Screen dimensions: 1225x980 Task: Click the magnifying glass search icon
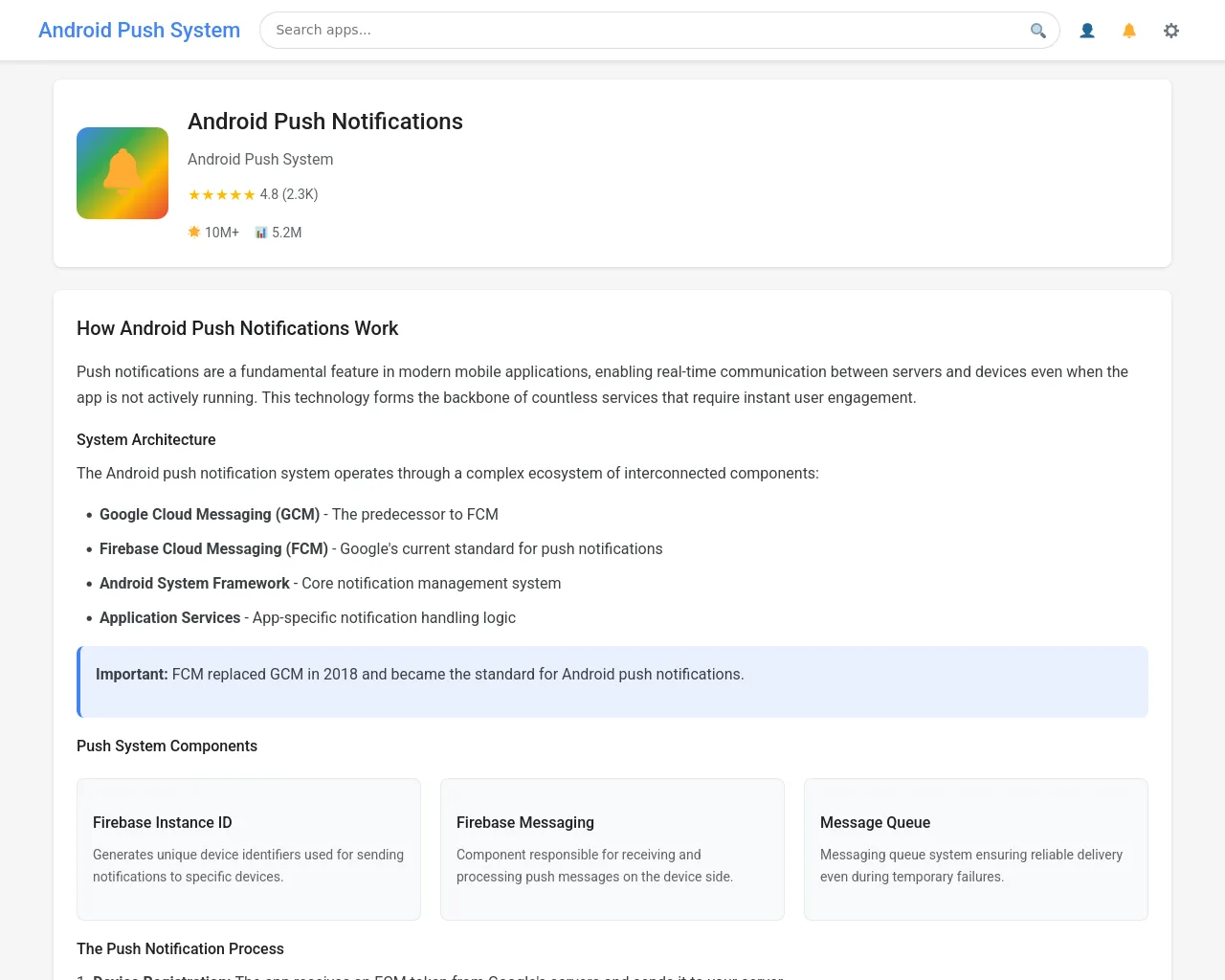click(x=1037, y=31)
